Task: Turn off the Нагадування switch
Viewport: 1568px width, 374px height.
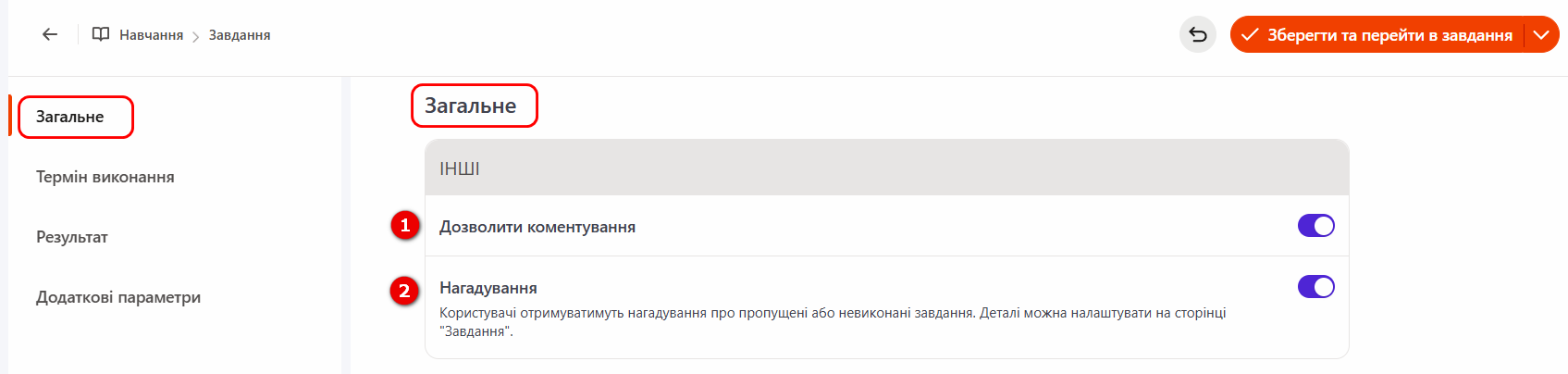Action: coord(1315,287)
